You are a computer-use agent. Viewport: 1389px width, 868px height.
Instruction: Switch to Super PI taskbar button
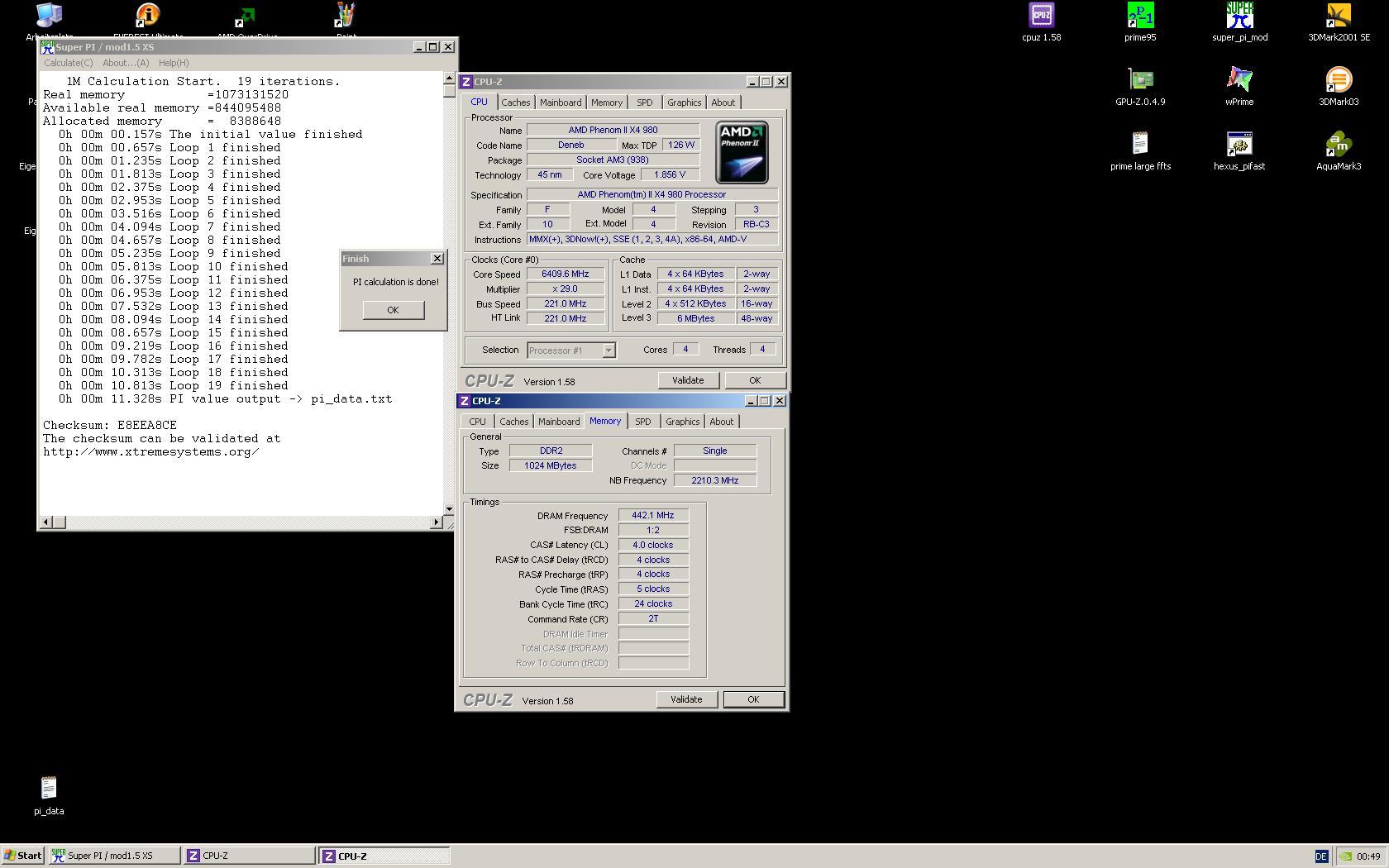tap(114, 856)
